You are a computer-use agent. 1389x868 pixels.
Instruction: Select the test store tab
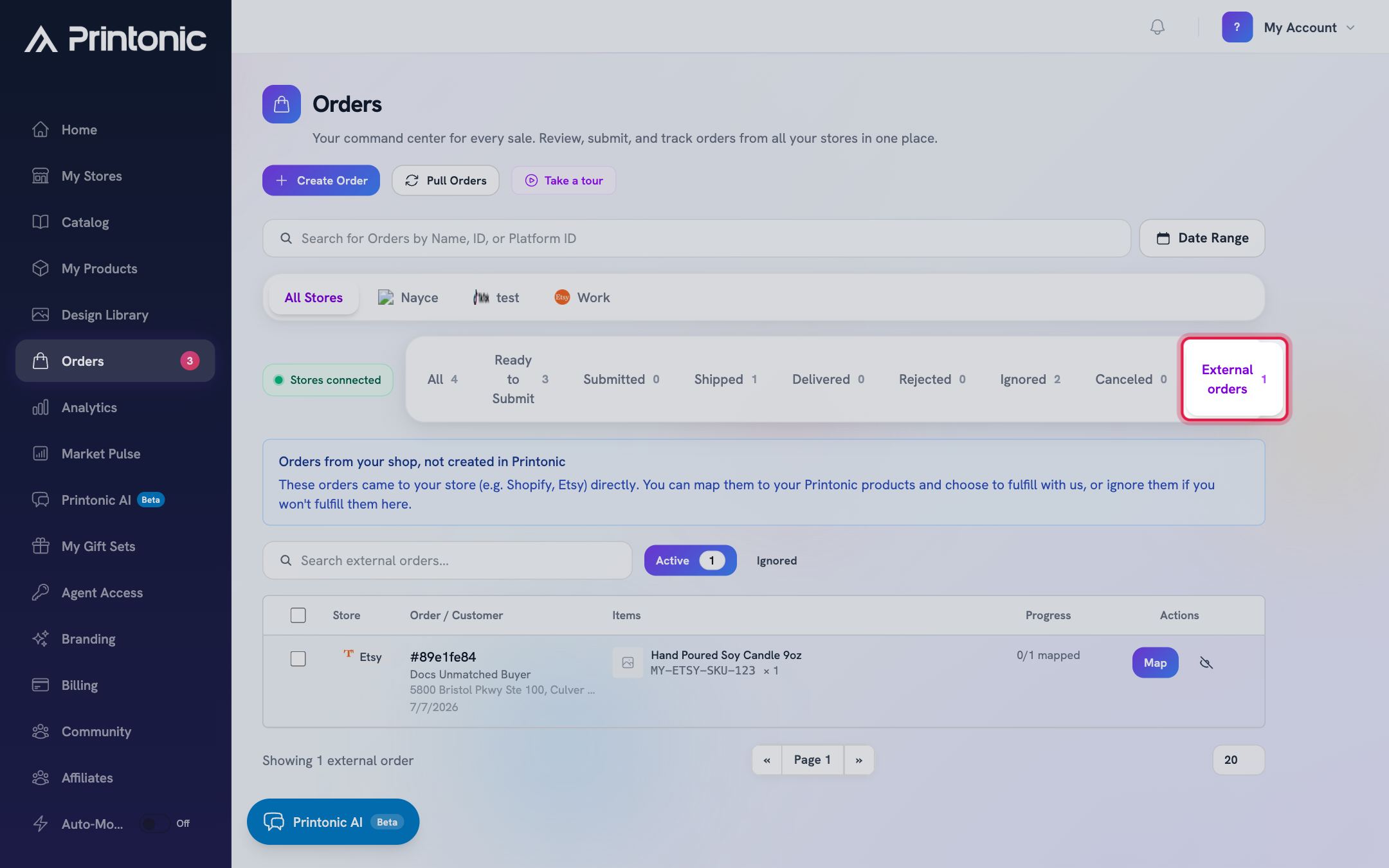[496, 298]
